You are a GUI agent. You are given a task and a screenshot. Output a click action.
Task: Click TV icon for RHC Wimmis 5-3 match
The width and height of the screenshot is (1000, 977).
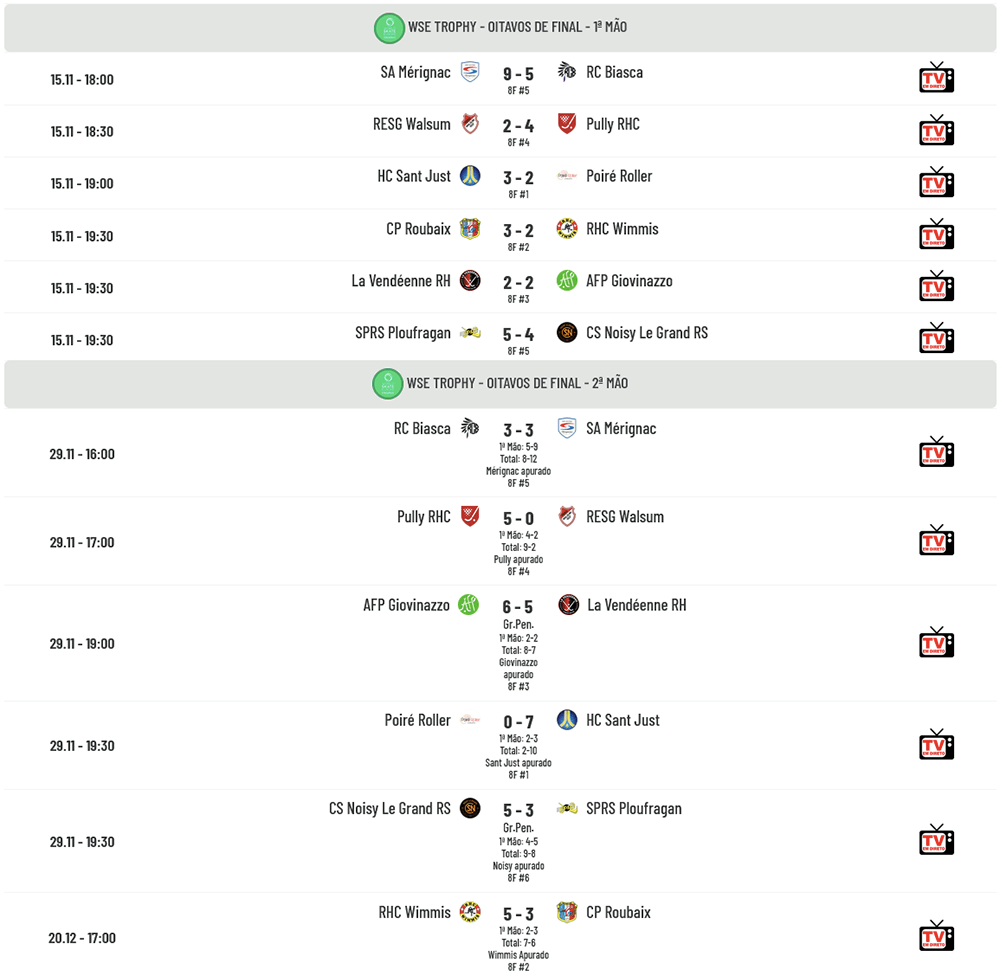(936, 936)
